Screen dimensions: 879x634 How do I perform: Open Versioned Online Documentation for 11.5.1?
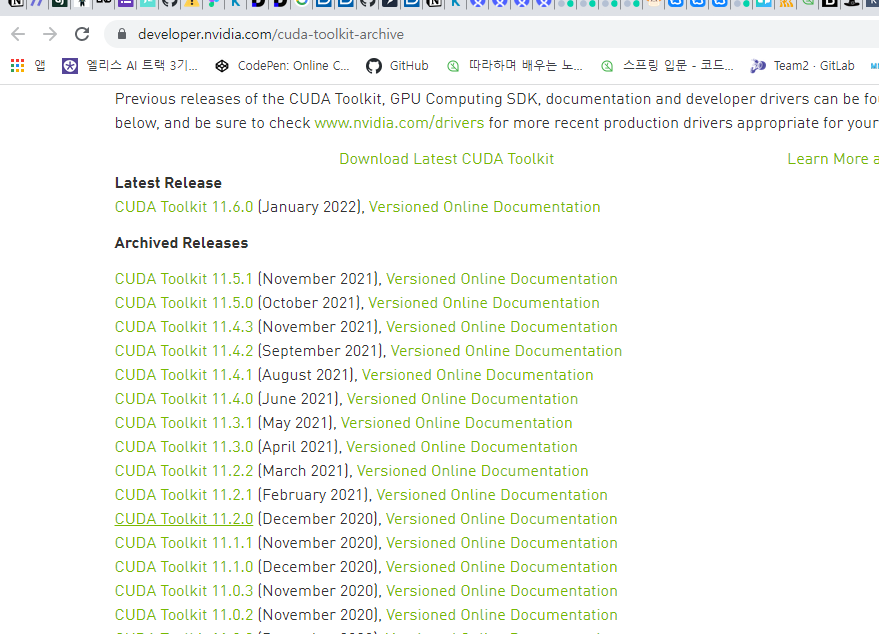(502, 279)
